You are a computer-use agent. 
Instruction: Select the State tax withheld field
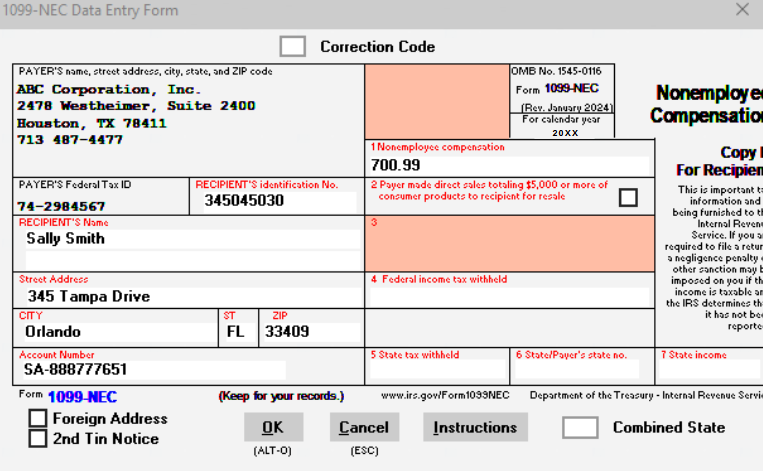click(438, 369)
